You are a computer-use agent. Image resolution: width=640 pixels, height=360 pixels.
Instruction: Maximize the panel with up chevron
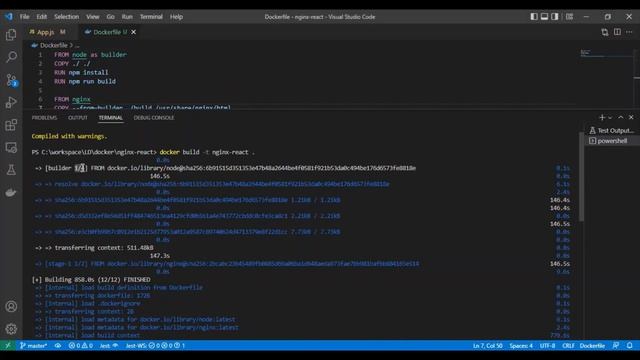(621, 118)
